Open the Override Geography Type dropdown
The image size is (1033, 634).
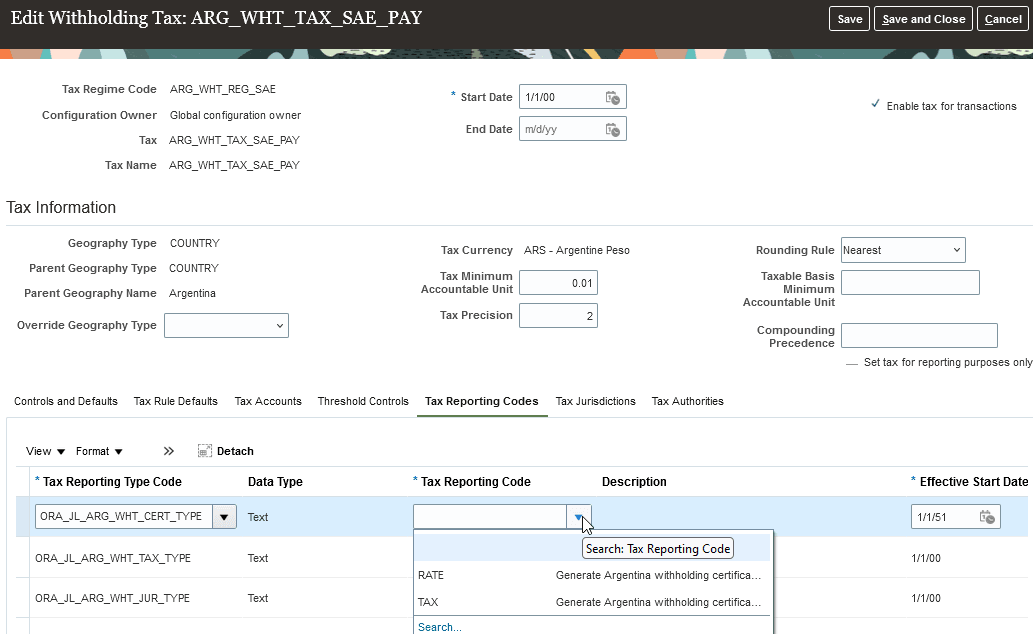click(278, 325)
